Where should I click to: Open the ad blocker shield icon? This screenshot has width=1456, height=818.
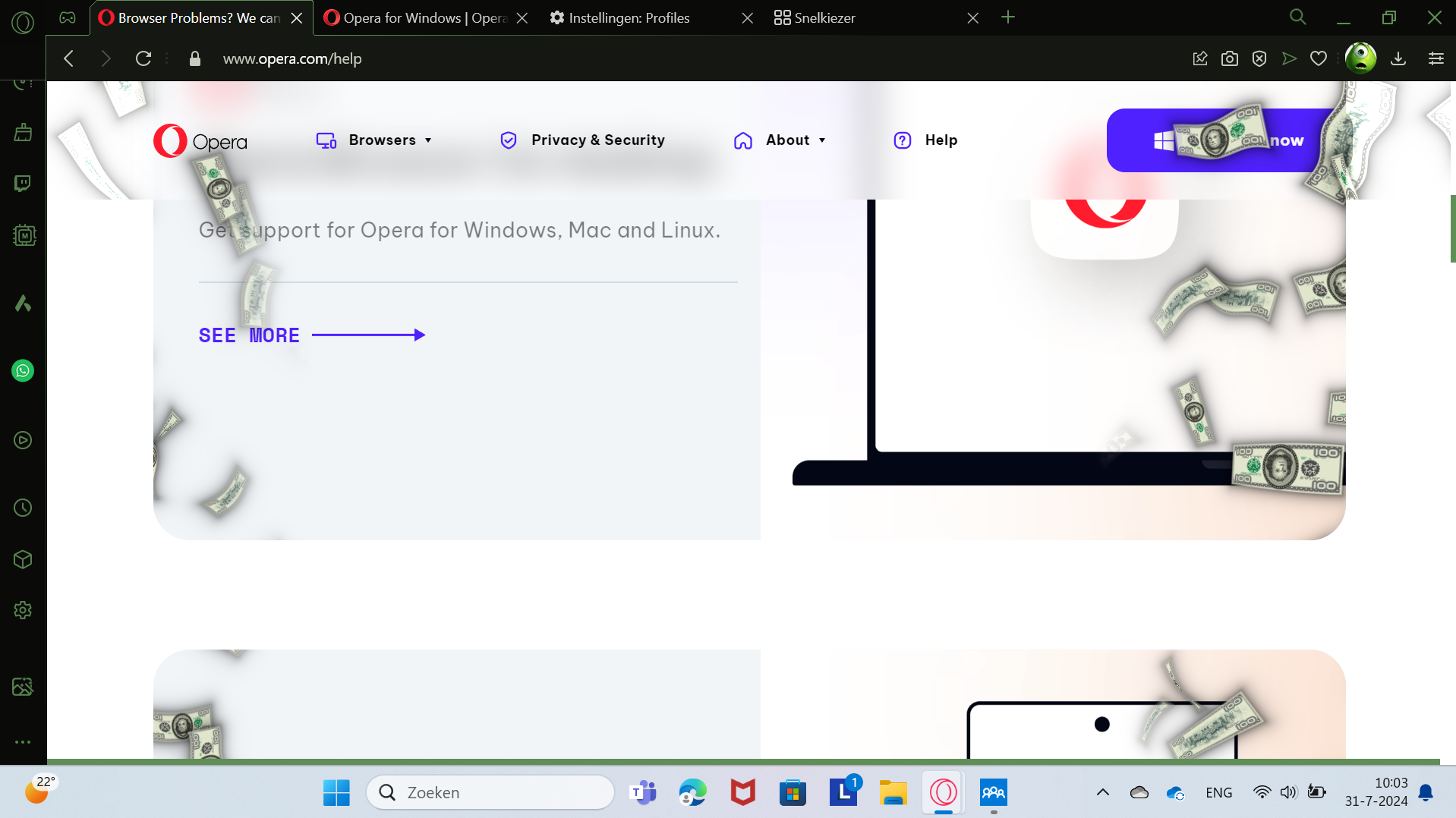pyautogui.click(x=1259, y=58)
